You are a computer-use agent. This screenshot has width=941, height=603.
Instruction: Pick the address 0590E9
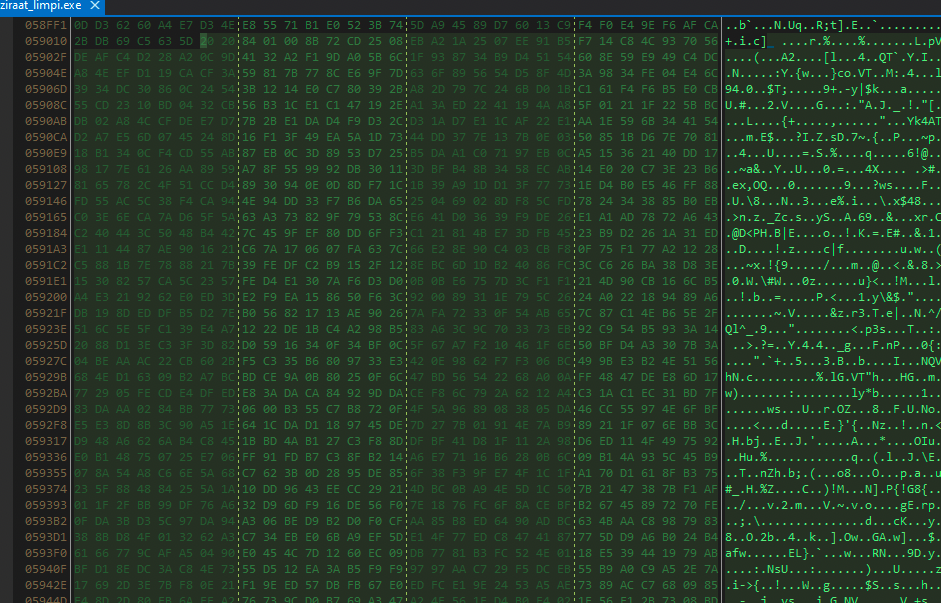pos(46,154)
